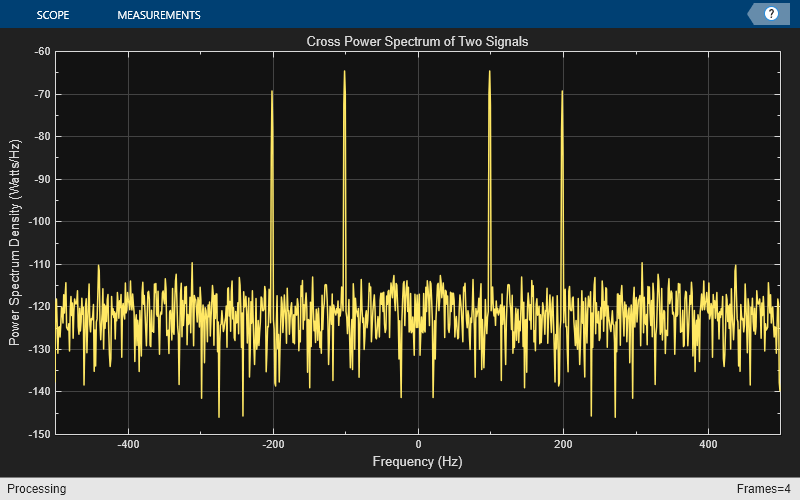
Task: Select the Frequency (Hz) axis label
Action: pyautogui.click(x=417, y=461)
